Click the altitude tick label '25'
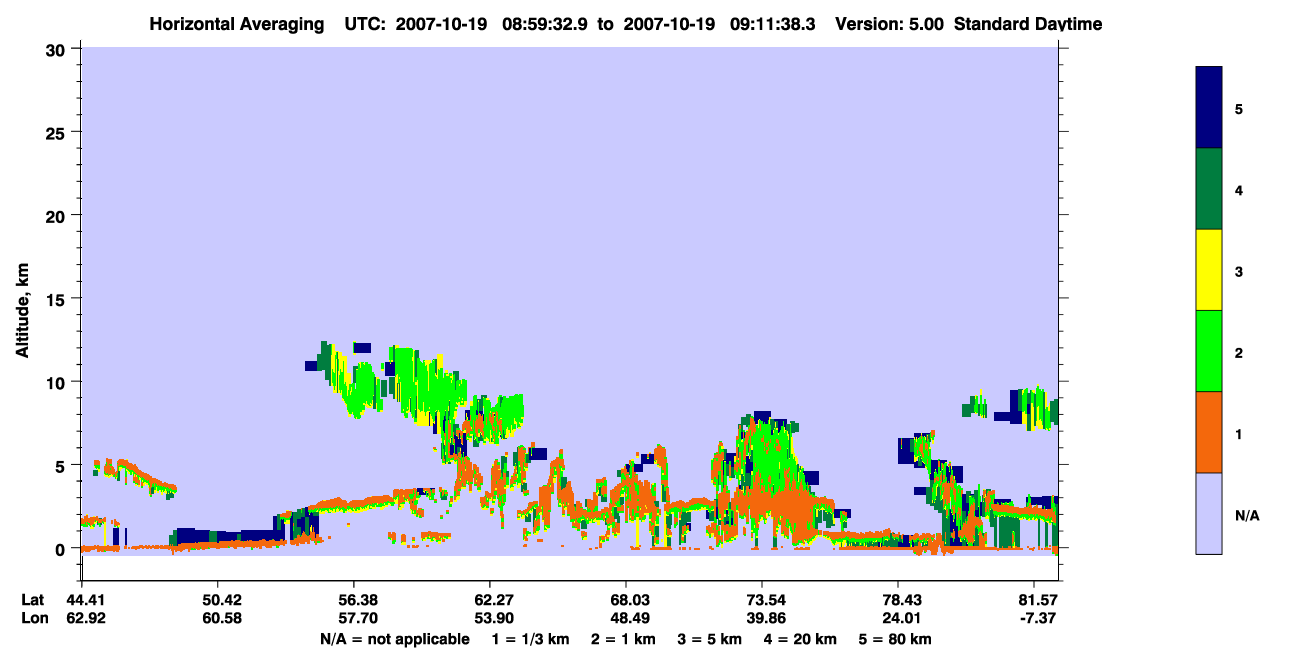Viewport: 1300px width, 667px height. [x=58, y=132]
